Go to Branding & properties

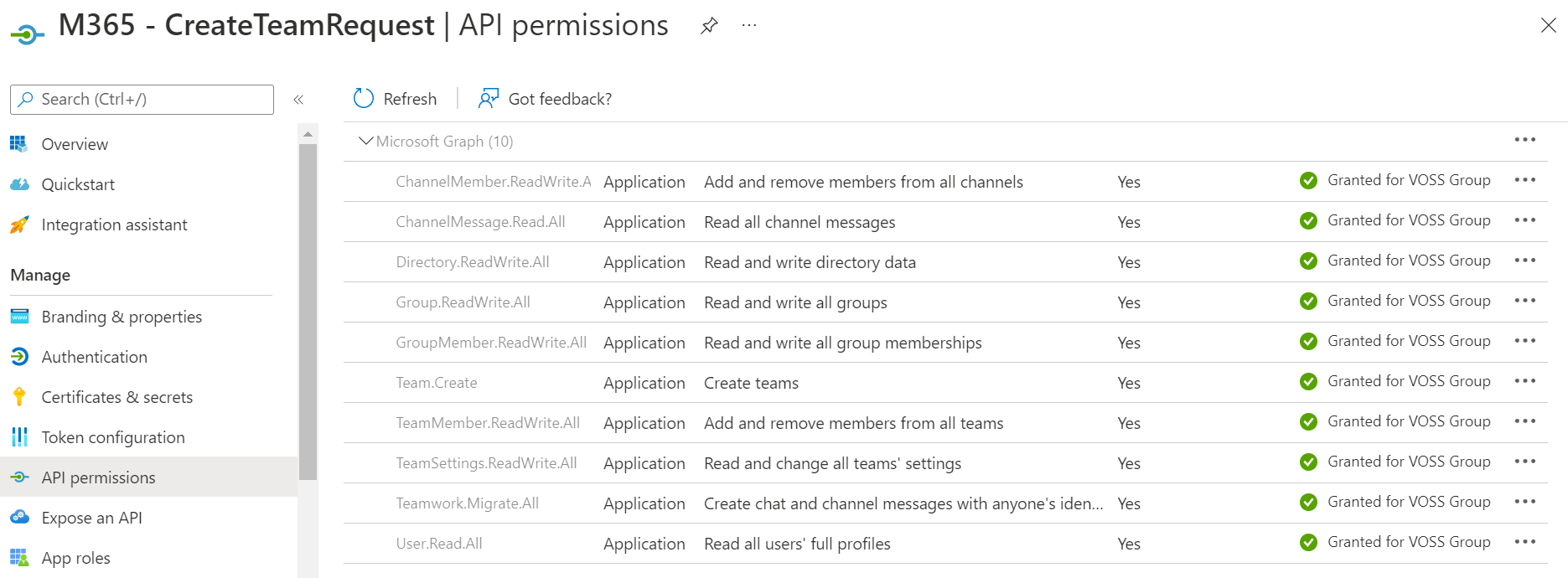coord(122,317)
